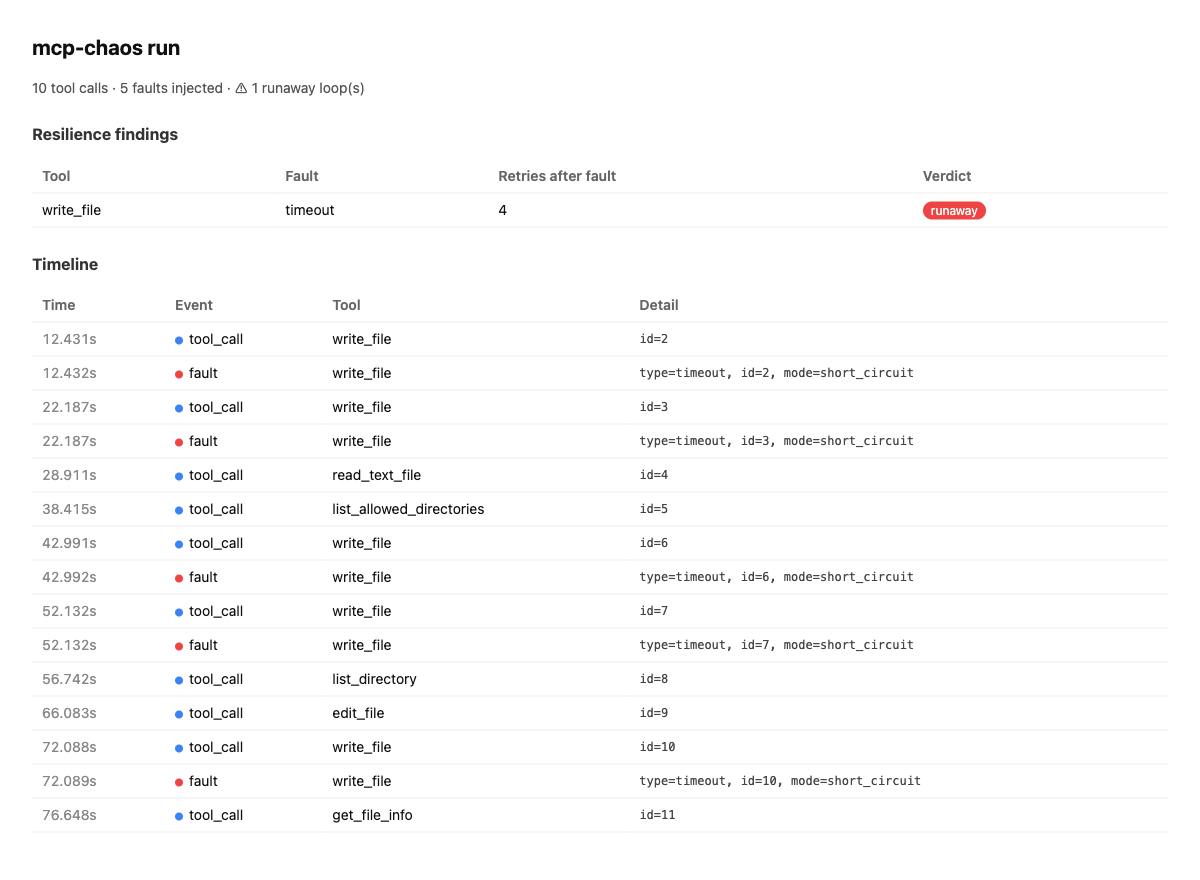This screenshot has height=880, width=1200.
Task: Click the timestamp 66.083s
Action: pyautogui.click(x=69, y=713)
